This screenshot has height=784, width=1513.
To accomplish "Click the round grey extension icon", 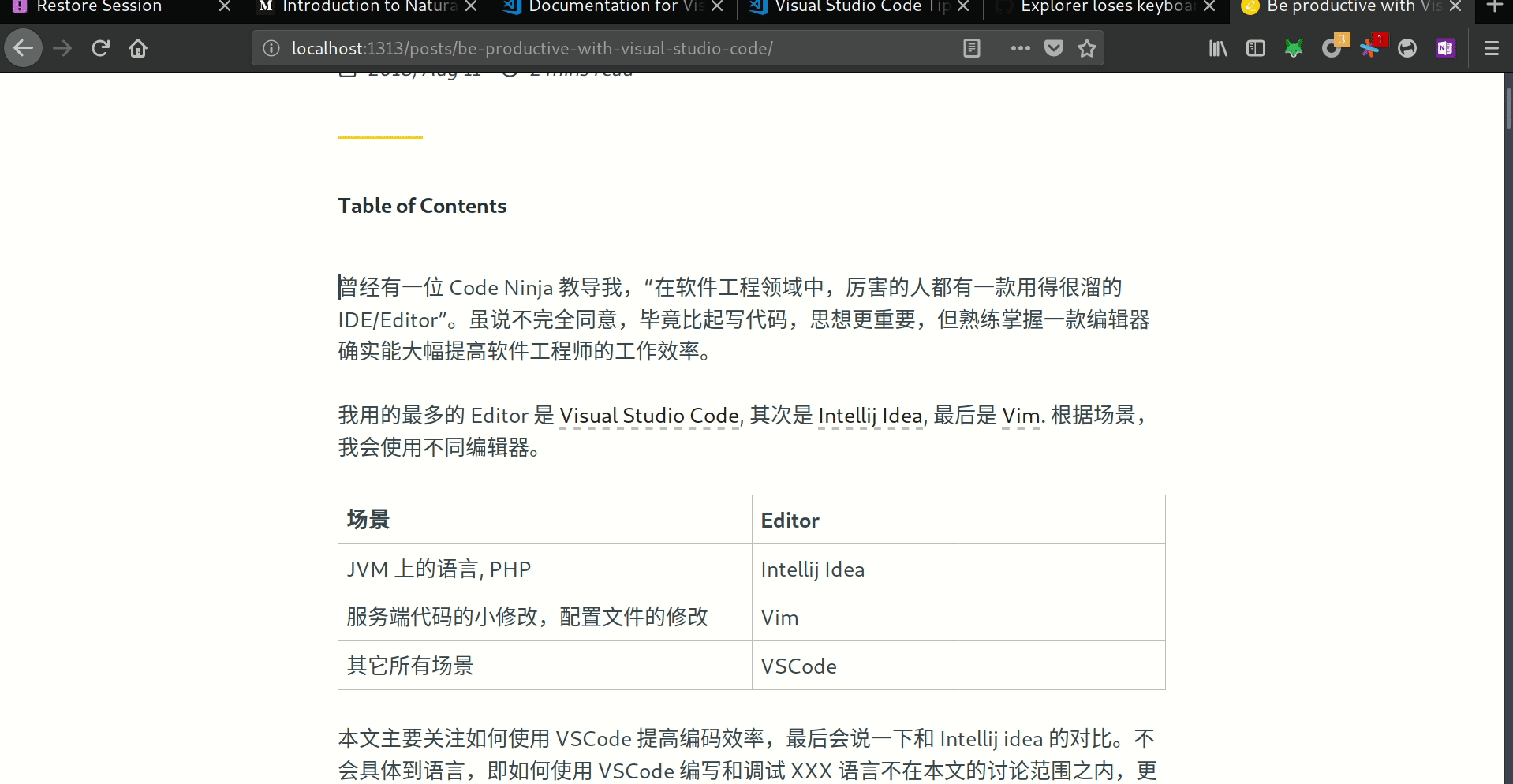I will point(1407,48).
